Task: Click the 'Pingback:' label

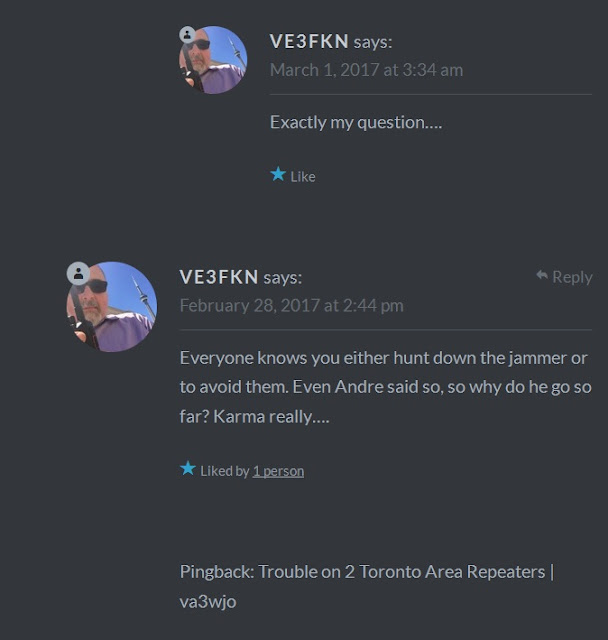Action: coord(217,572)
